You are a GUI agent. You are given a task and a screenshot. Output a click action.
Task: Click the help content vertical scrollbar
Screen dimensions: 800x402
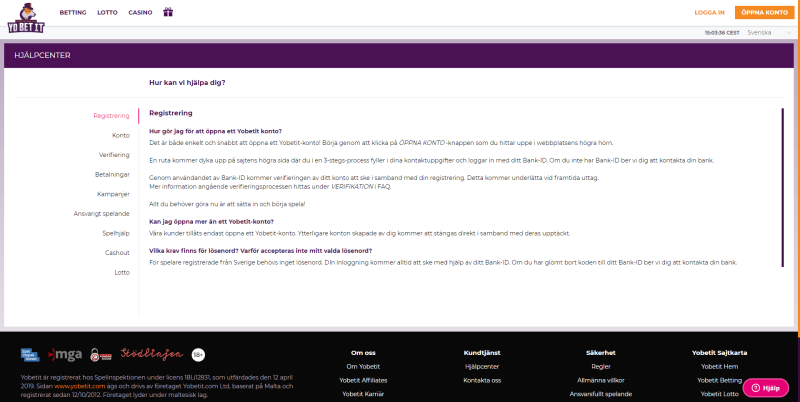(783, 190)
